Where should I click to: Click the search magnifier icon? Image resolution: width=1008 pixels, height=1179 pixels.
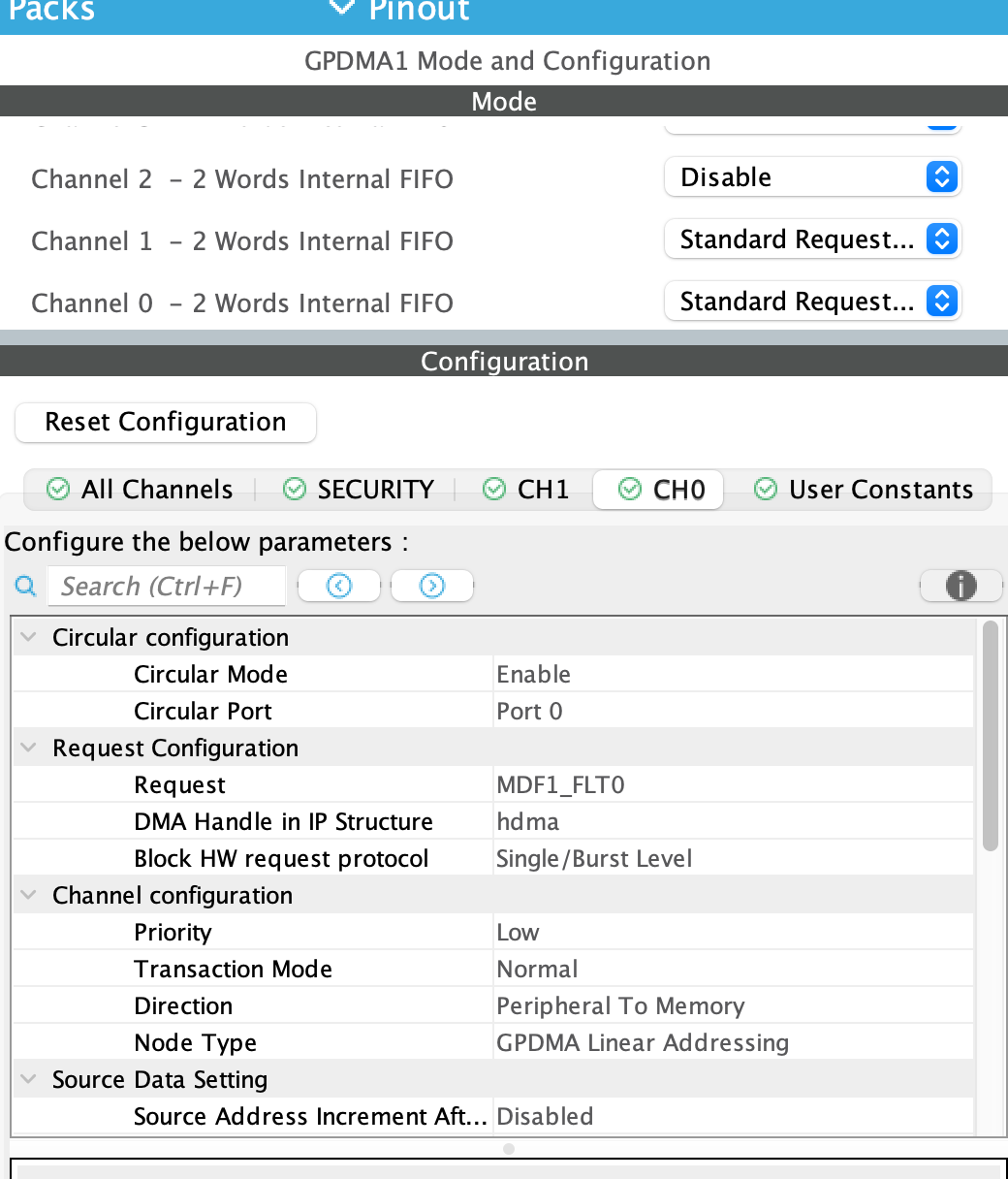tap(25, 586)
